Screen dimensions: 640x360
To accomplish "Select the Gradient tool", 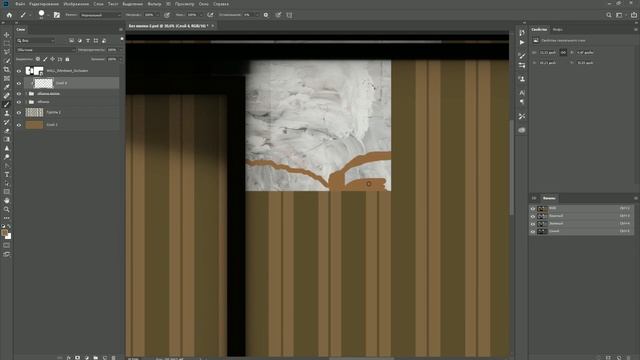I will click(x=7, y=139).
